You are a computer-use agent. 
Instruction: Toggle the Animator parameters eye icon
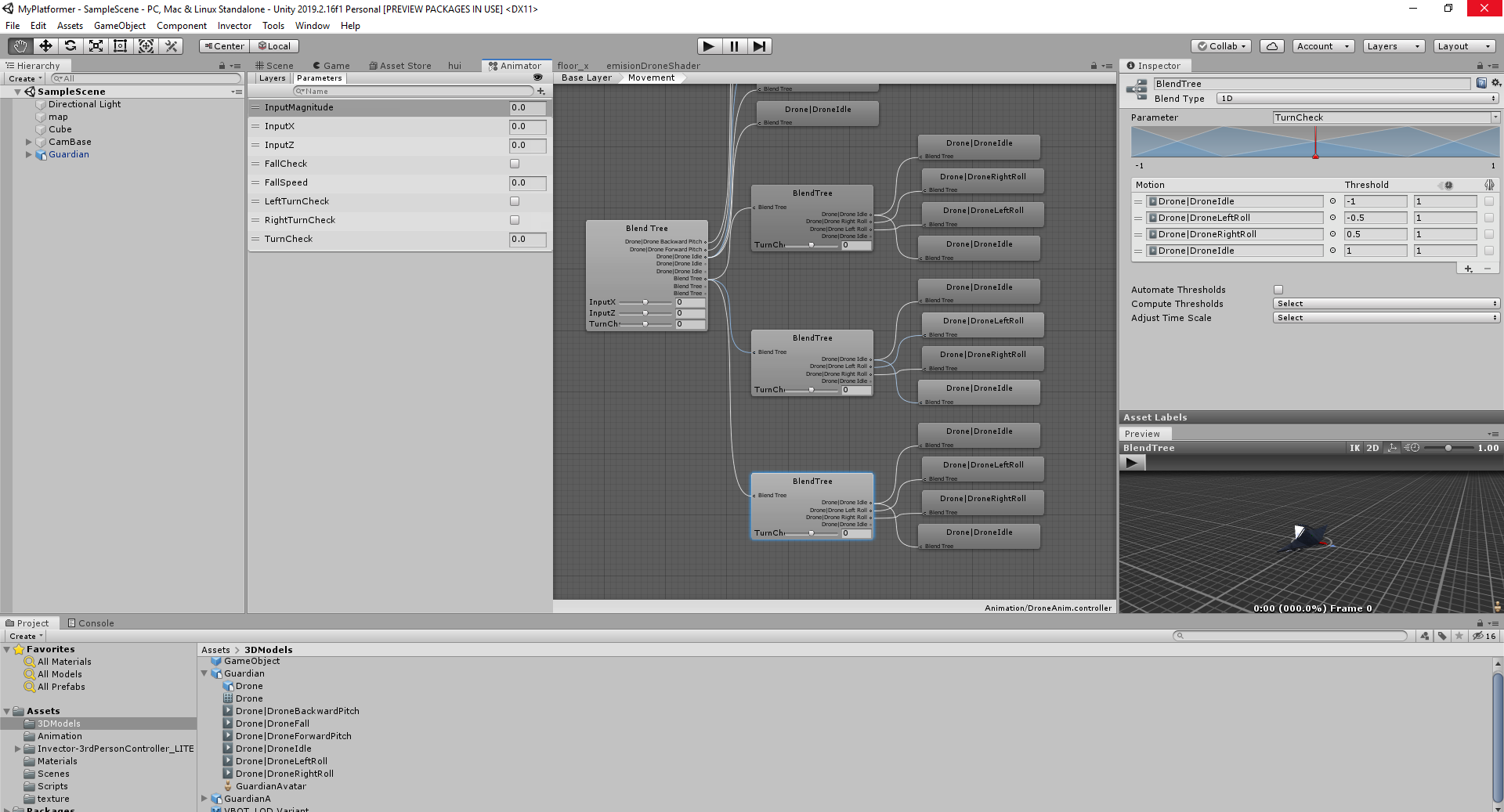tap(538, 78)
